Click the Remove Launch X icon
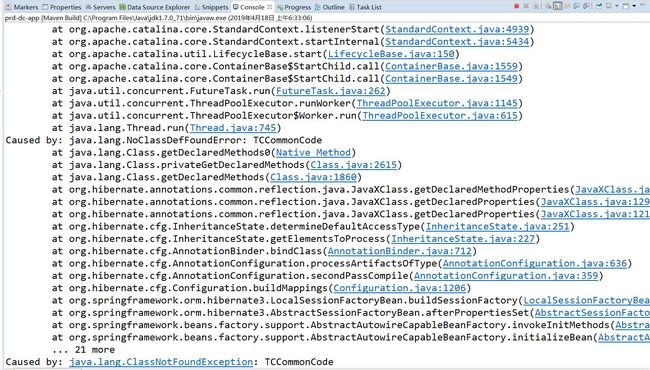 [x=526, y=6]
